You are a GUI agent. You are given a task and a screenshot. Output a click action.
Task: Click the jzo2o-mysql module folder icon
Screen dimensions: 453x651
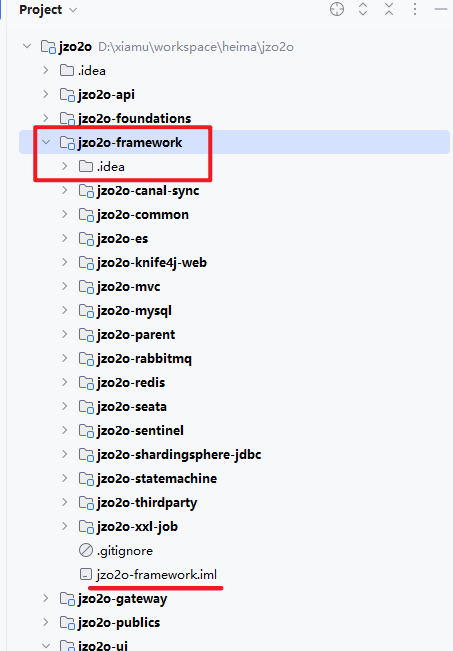[x=86, y=311]
